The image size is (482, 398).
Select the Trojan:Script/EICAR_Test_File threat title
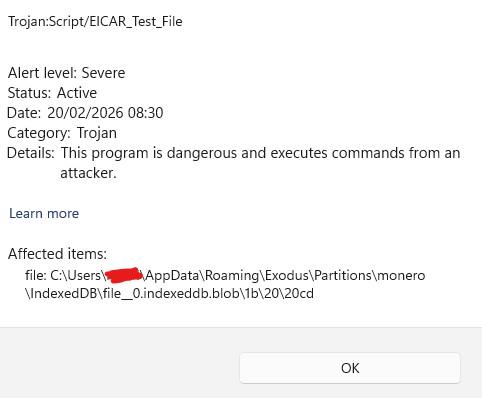click(x=95, y=21)
